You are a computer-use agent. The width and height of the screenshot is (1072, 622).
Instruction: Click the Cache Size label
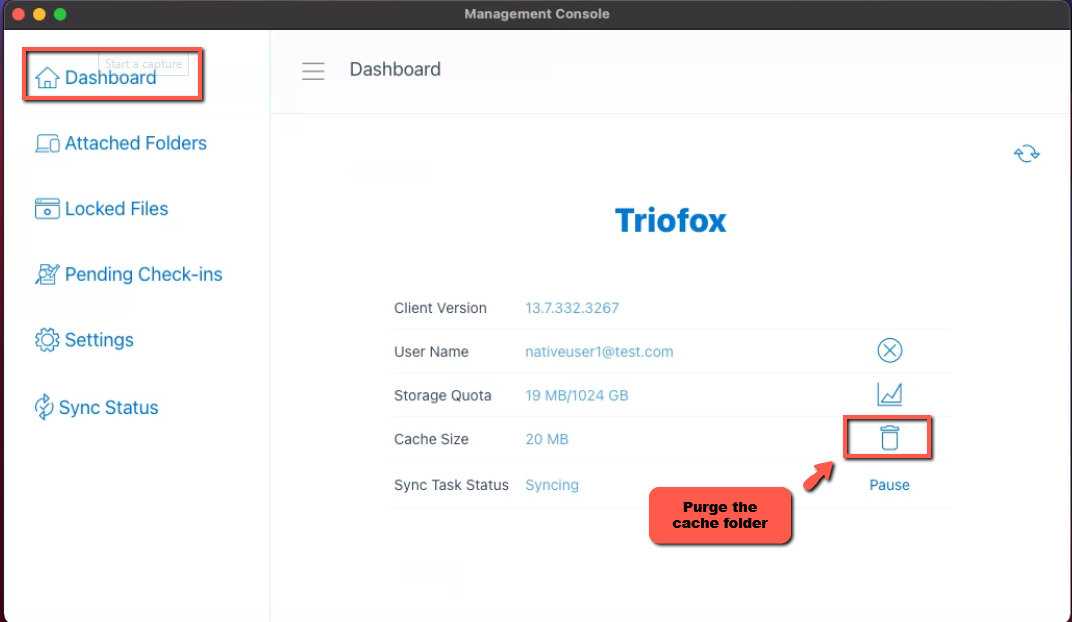pyautogui.click(x=431, y=439)
